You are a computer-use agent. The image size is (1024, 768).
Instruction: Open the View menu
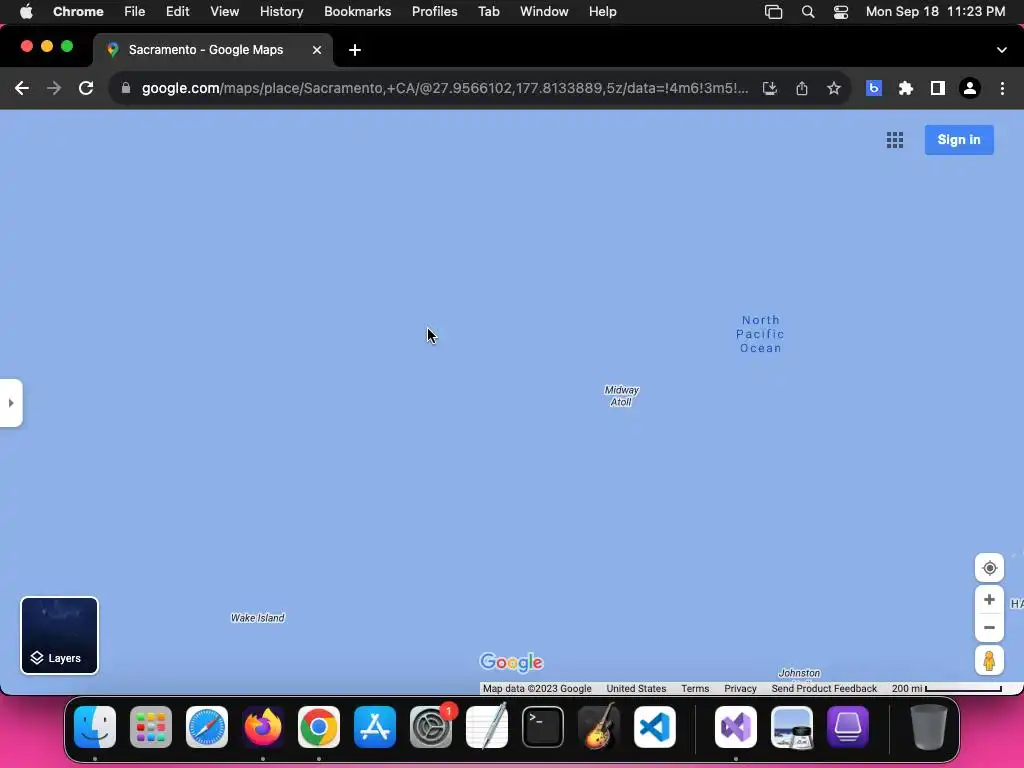click(225, 12)
